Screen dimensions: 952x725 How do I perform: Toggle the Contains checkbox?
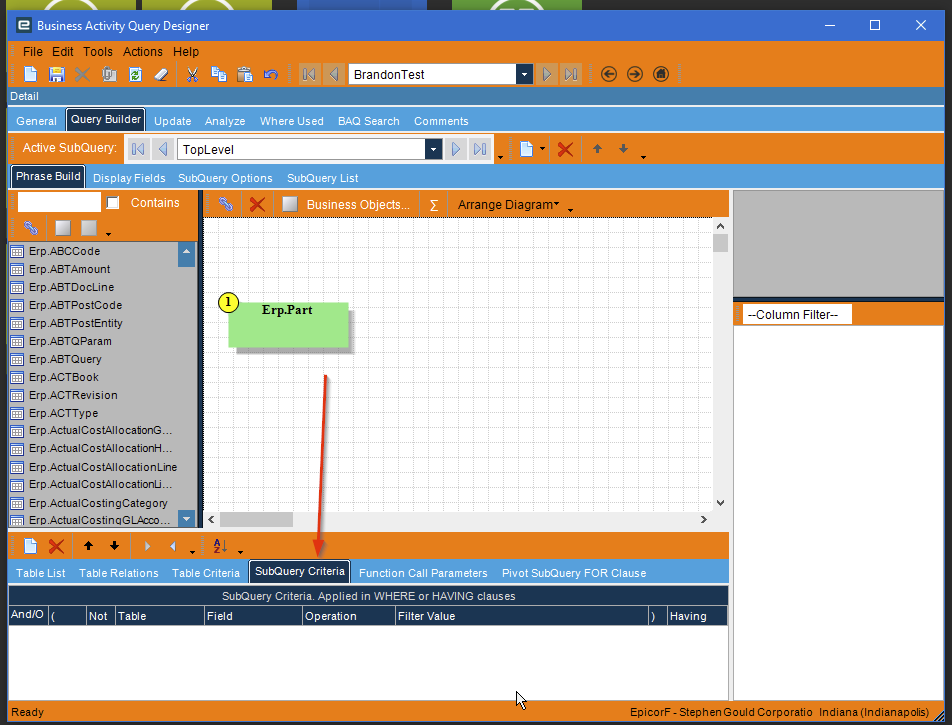113,203
